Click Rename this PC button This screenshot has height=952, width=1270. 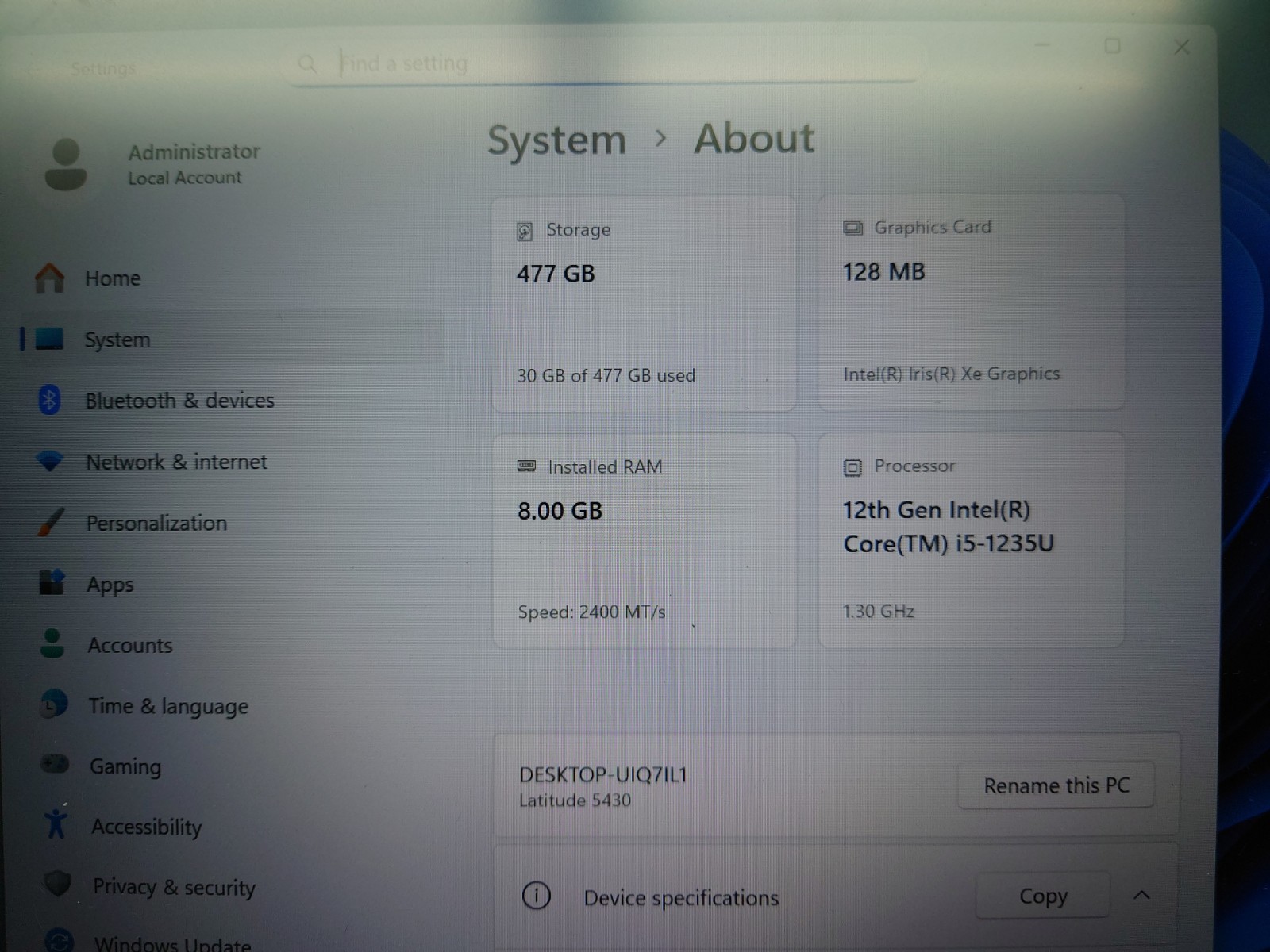(x=1056, y=785)
